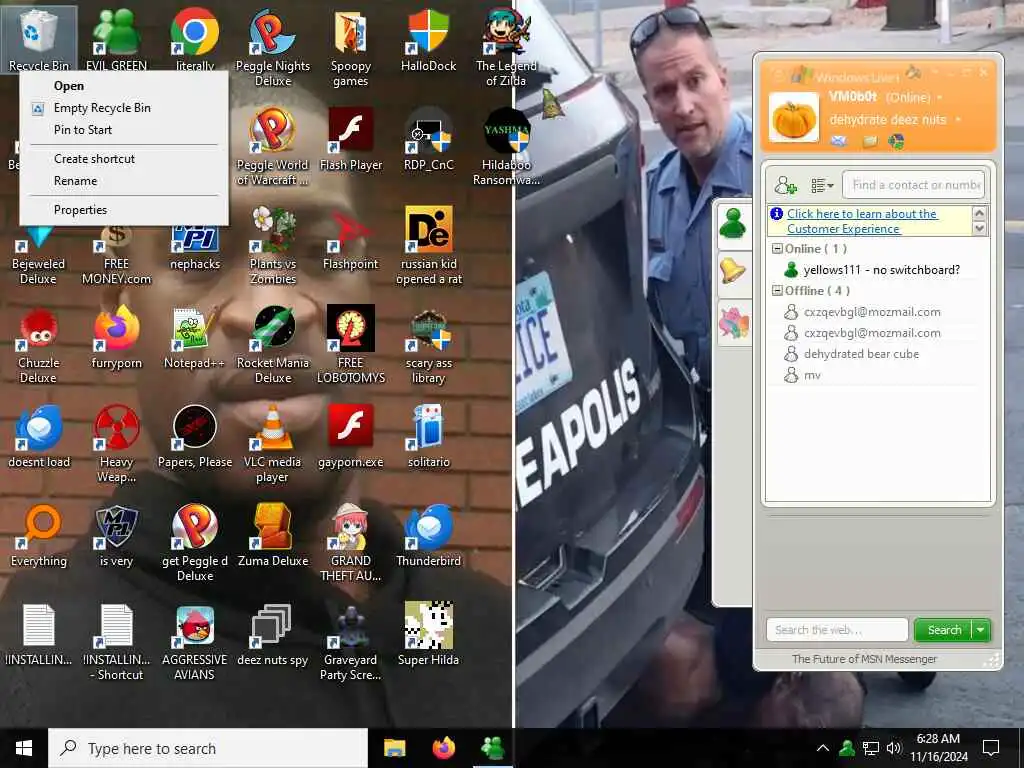The height and width of the screenshot is (768, 1024).
Task: Click the green Search button in Messenger
Action: click(944, 630)
